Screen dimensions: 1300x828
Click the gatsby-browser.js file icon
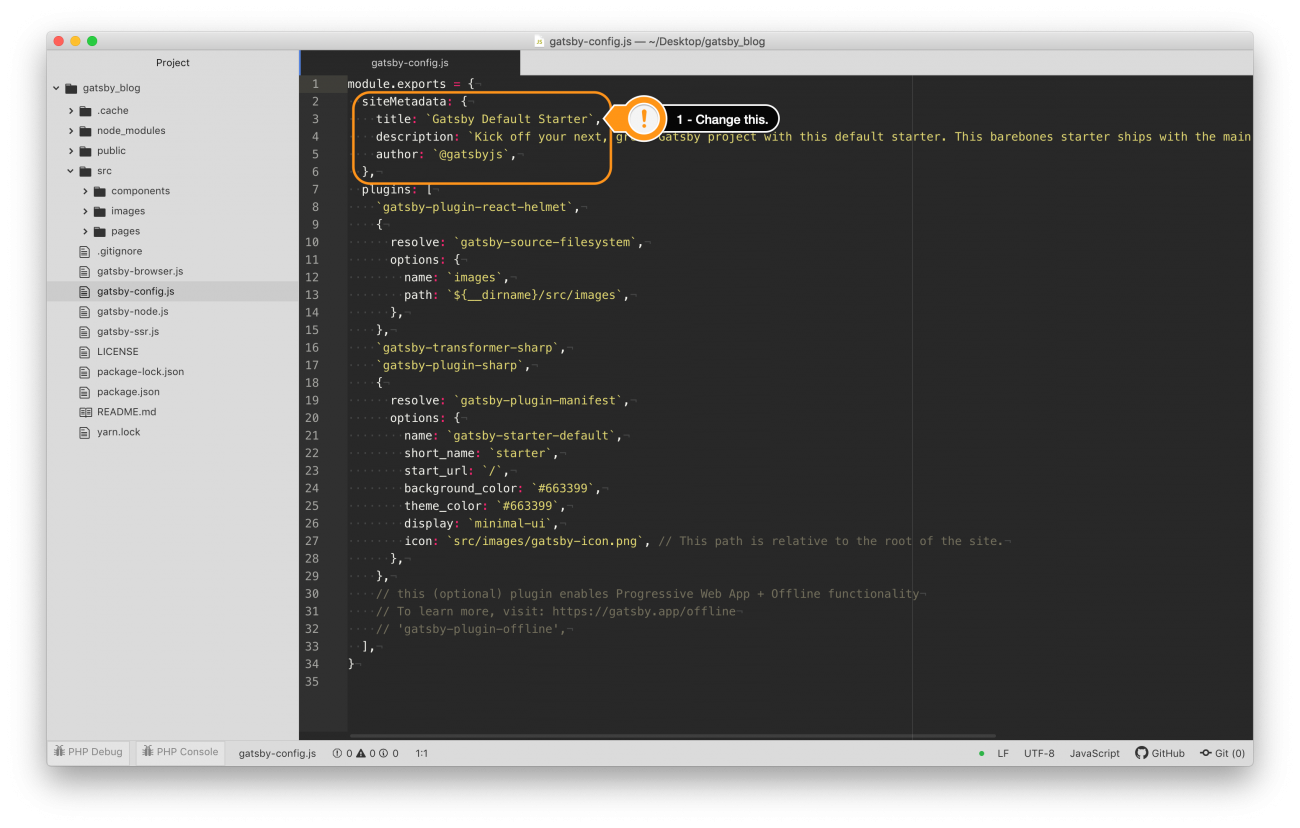coord(85,271)
